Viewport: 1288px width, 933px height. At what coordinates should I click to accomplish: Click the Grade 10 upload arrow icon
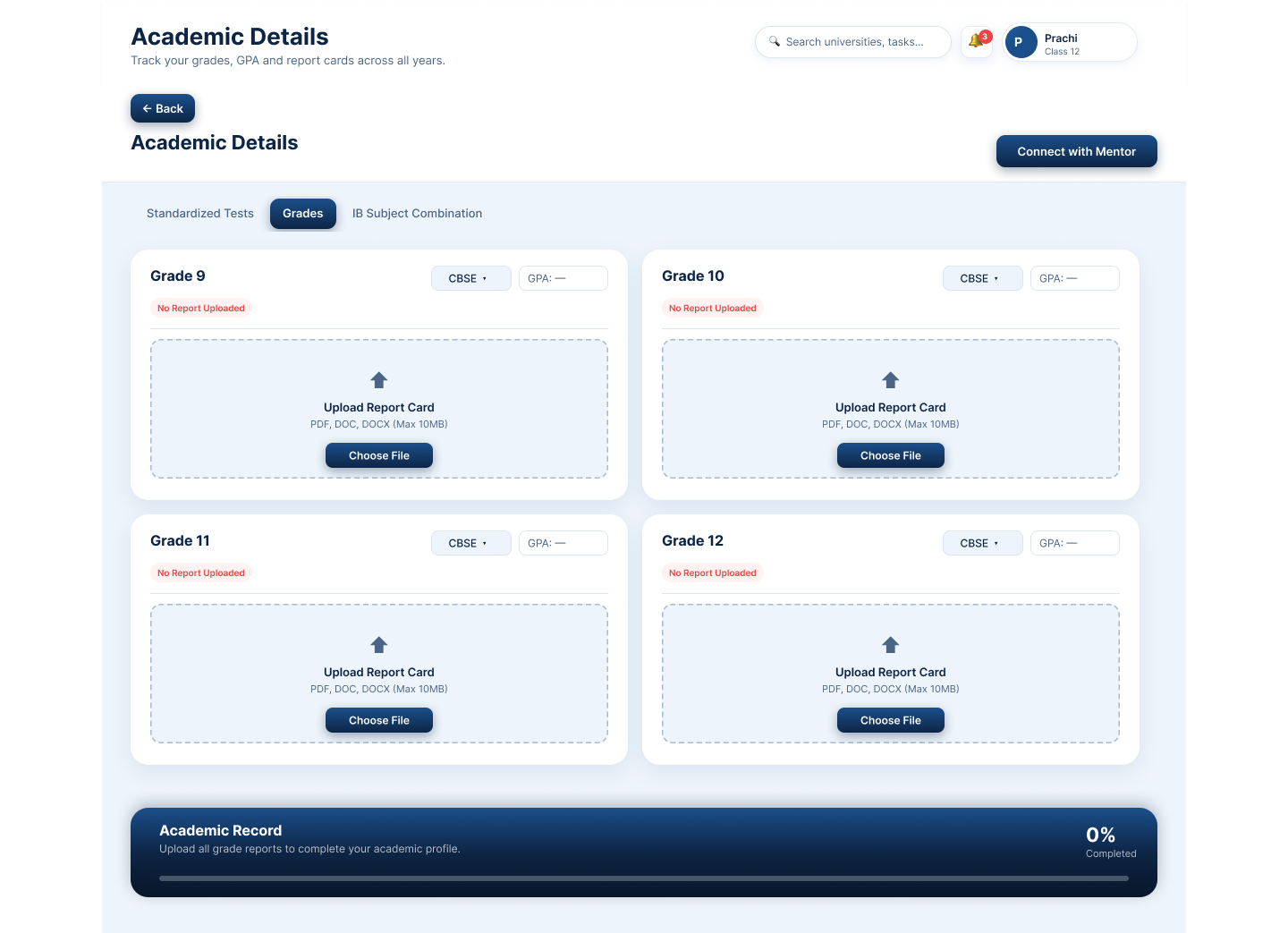891,380
